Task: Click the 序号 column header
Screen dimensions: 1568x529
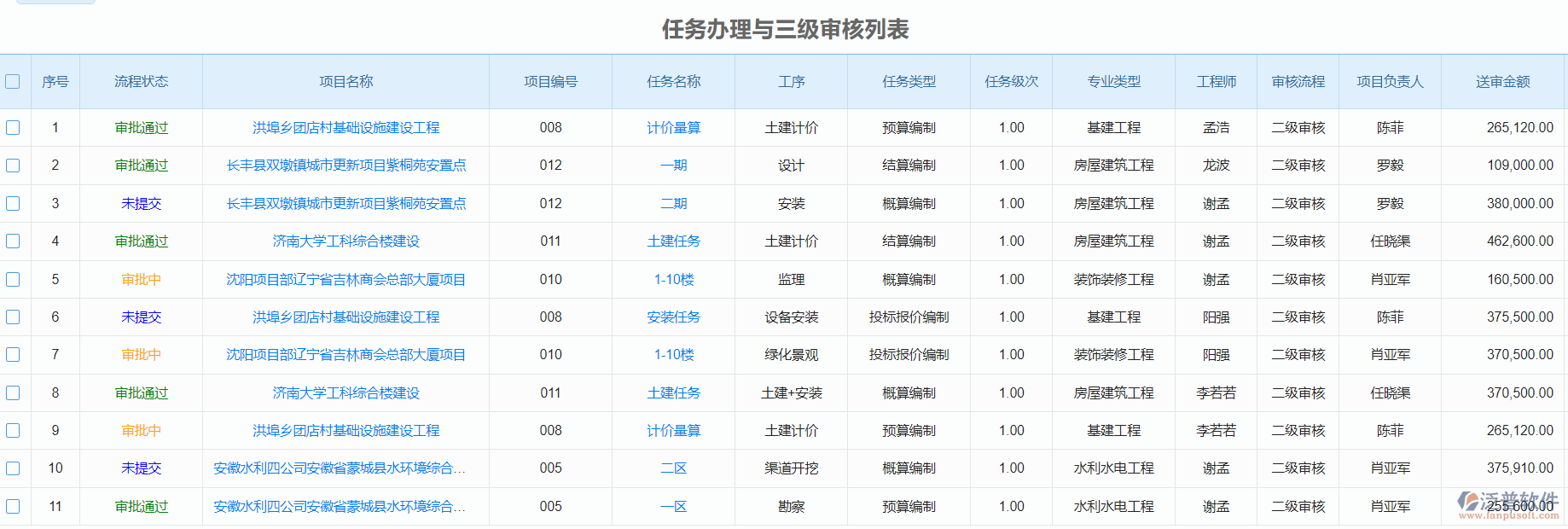Action: [x=55, y=82]
